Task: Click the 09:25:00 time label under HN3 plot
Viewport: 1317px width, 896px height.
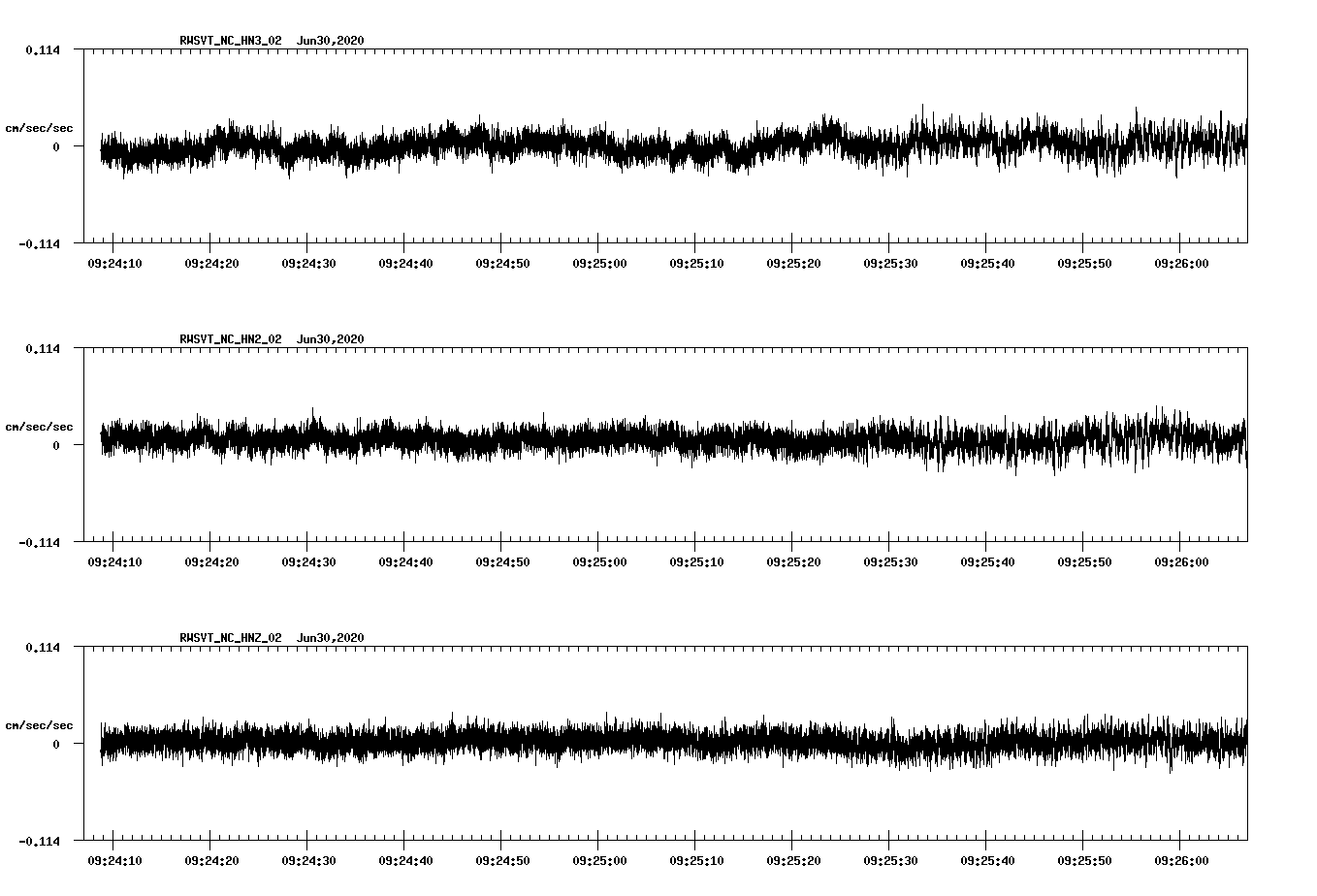Action: 599,263
